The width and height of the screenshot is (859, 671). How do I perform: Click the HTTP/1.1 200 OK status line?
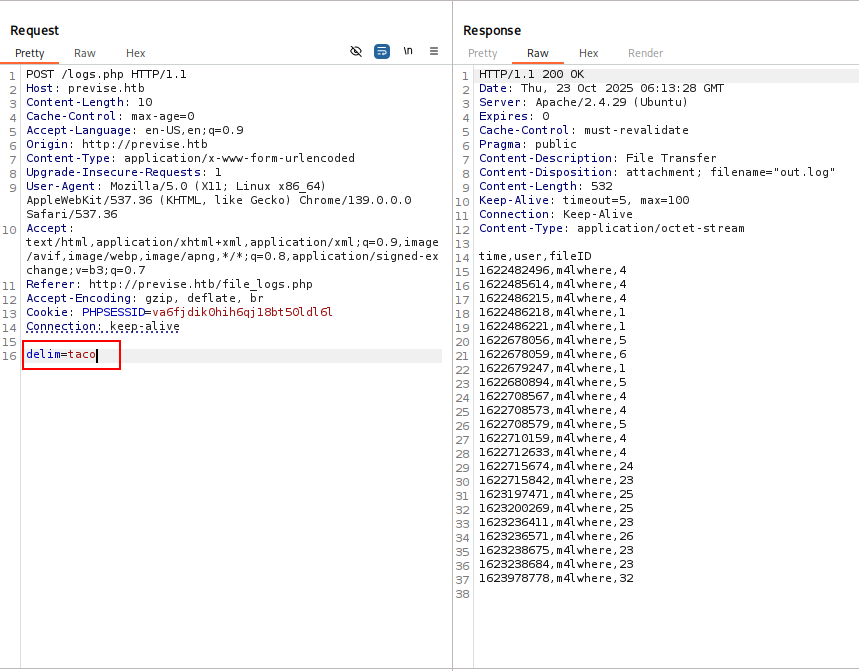coord(531,74)
